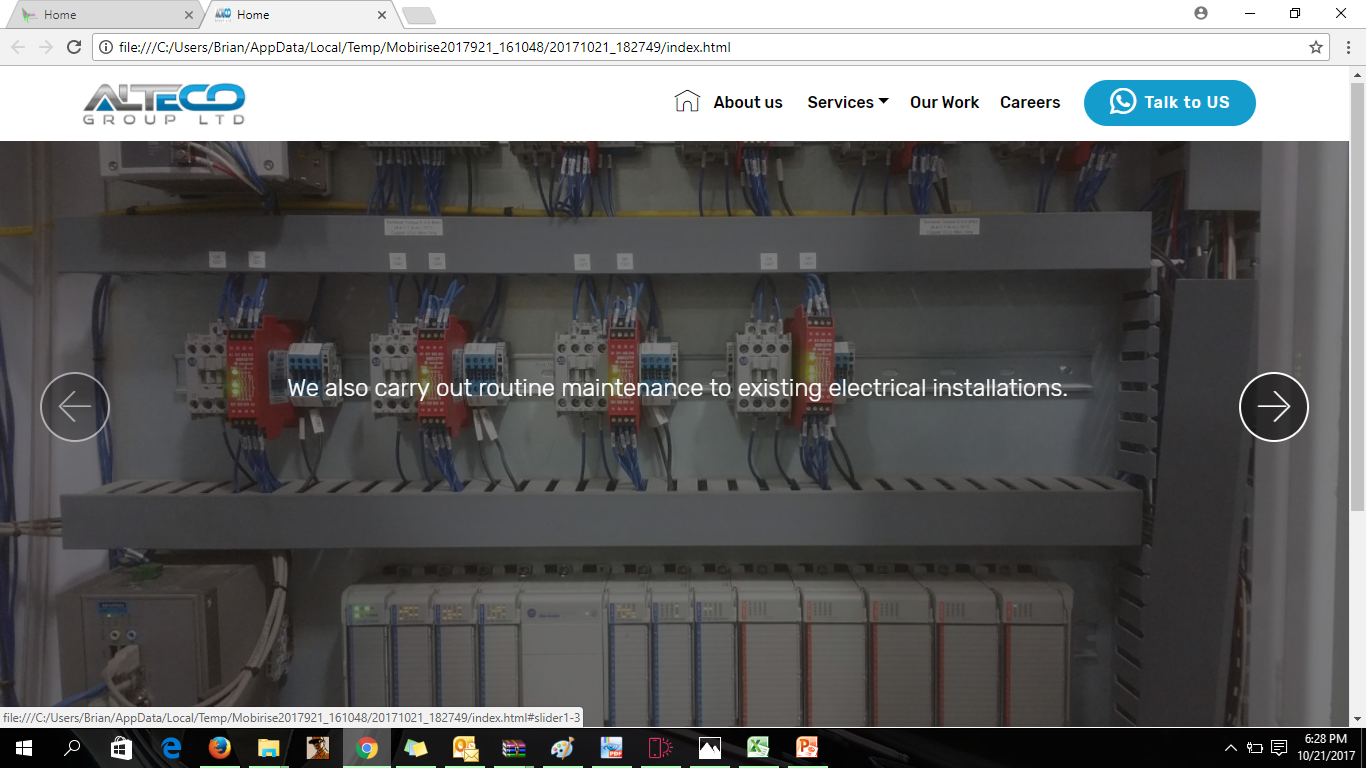Viewport: 1366px width, 768px height.
Task: Bookmark this page with the star icon
Action: 1316,47
